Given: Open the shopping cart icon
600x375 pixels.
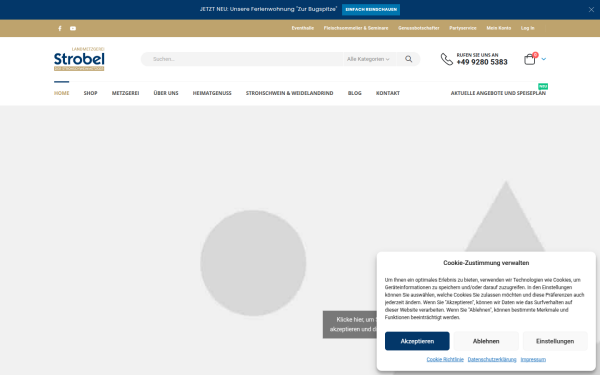Looking at the screenshot, I should tap(530, 59).
